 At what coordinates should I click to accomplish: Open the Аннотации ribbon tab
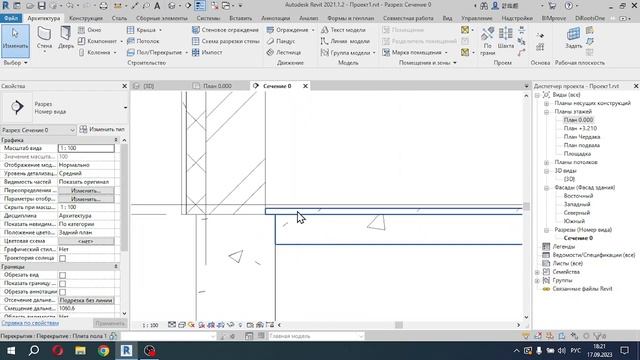coord(276,18)
